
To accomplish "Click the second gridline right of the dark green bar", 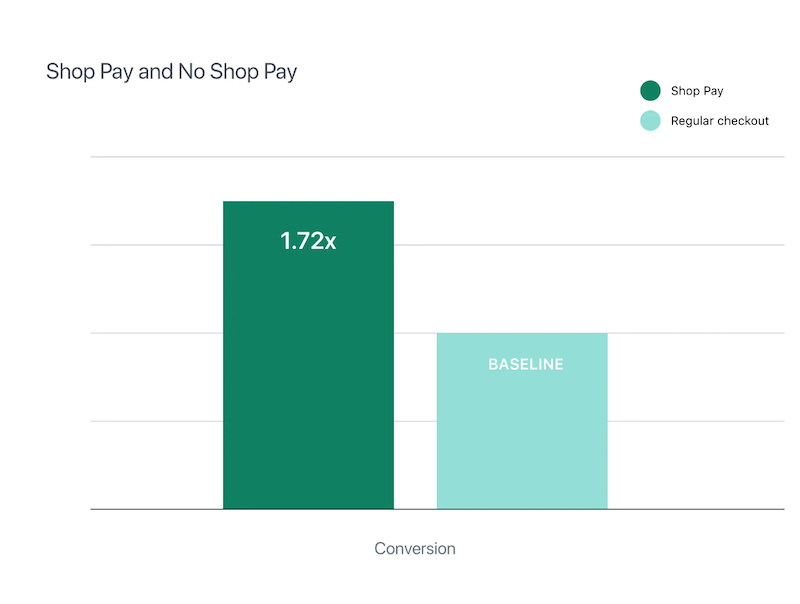I will click(589, 245).
